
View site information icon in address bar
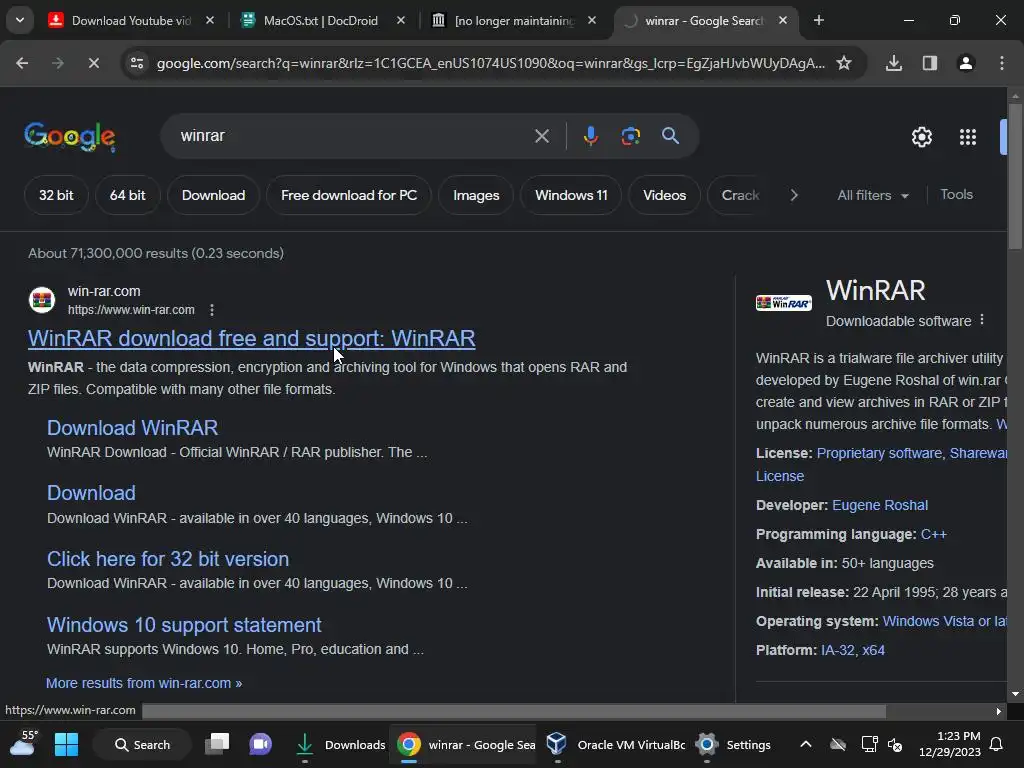[137, 63]
